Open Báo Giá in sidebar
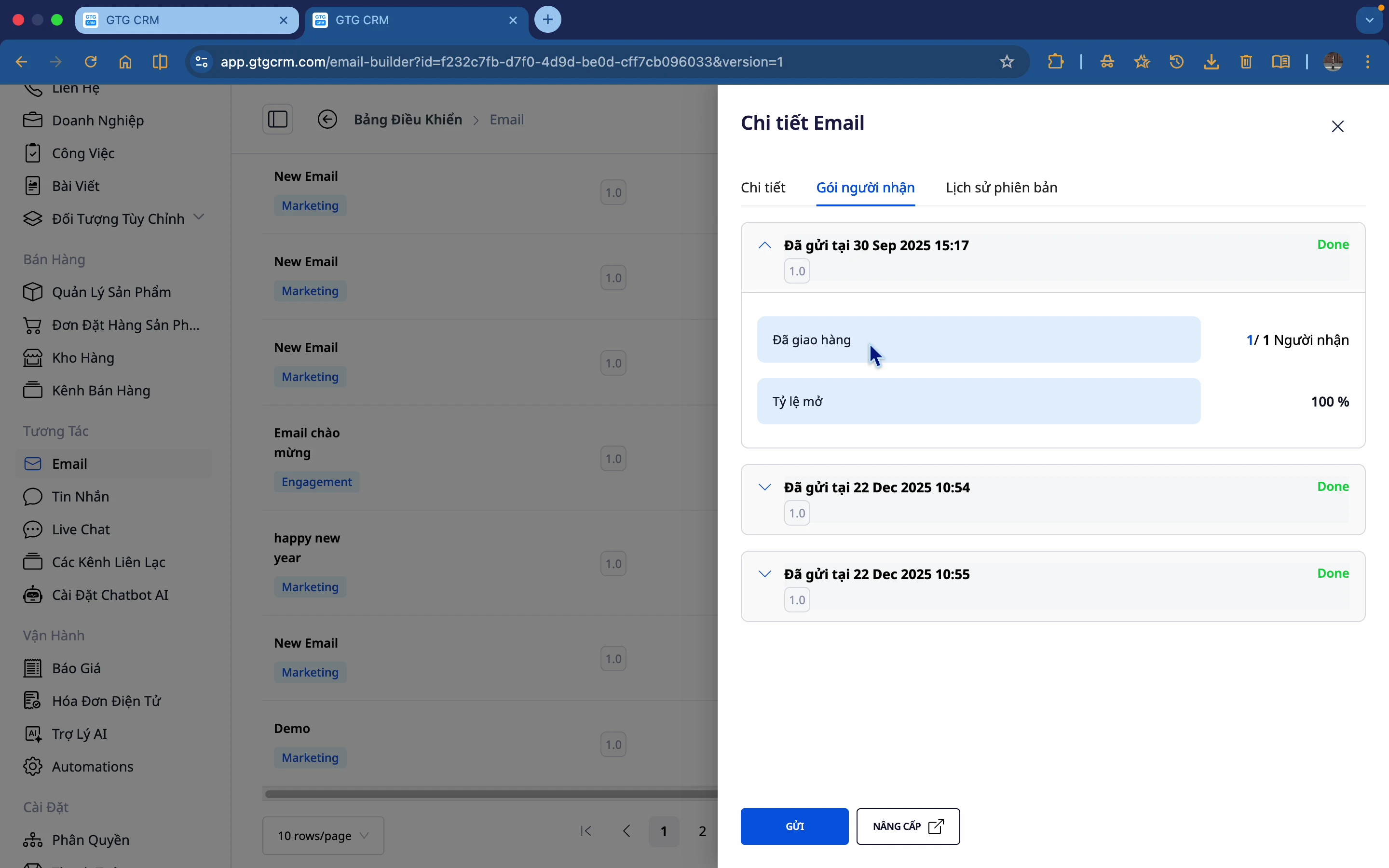This screenshot has height=868, width=1389. 76,668
